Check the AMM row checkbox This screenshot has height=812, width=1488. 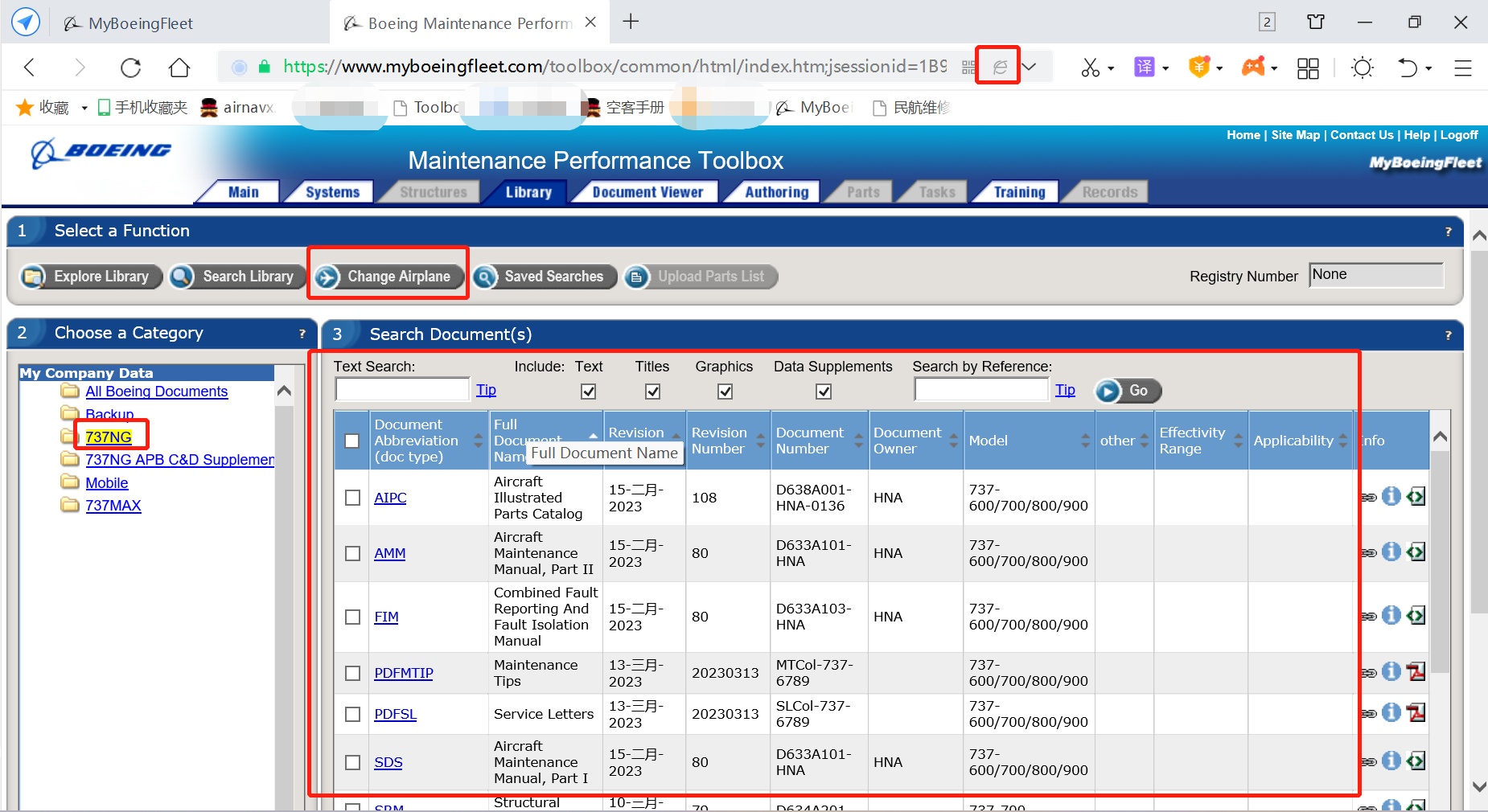tap(352, 553)
